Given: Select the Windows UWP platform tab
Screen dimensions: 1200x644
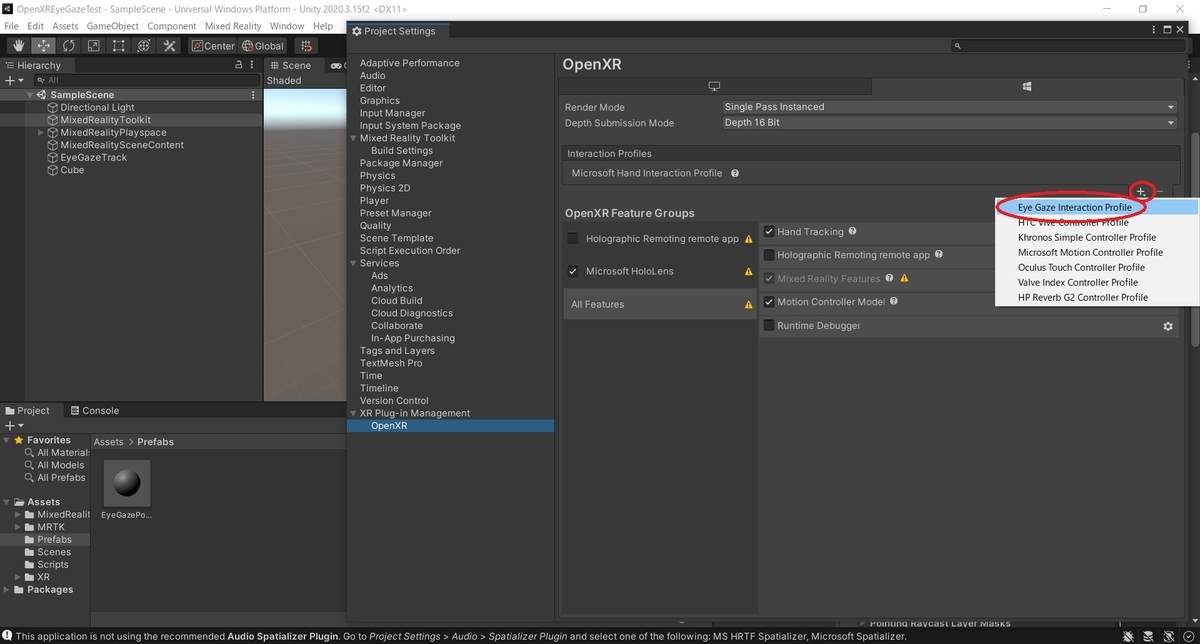Looking at the screenshot, I should [x=1027, y=87].
